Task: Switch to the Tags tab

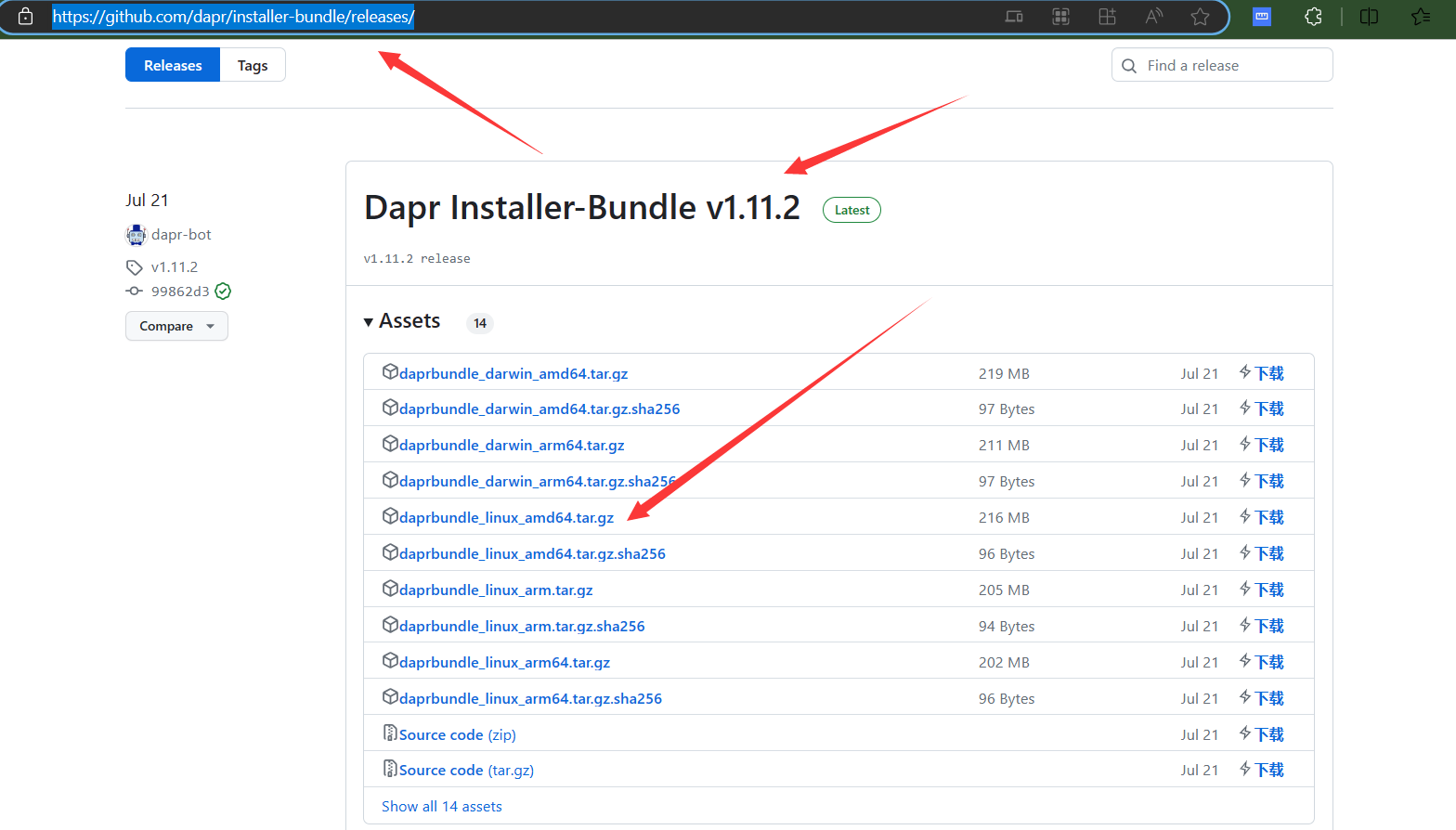Action: point(253,65)
